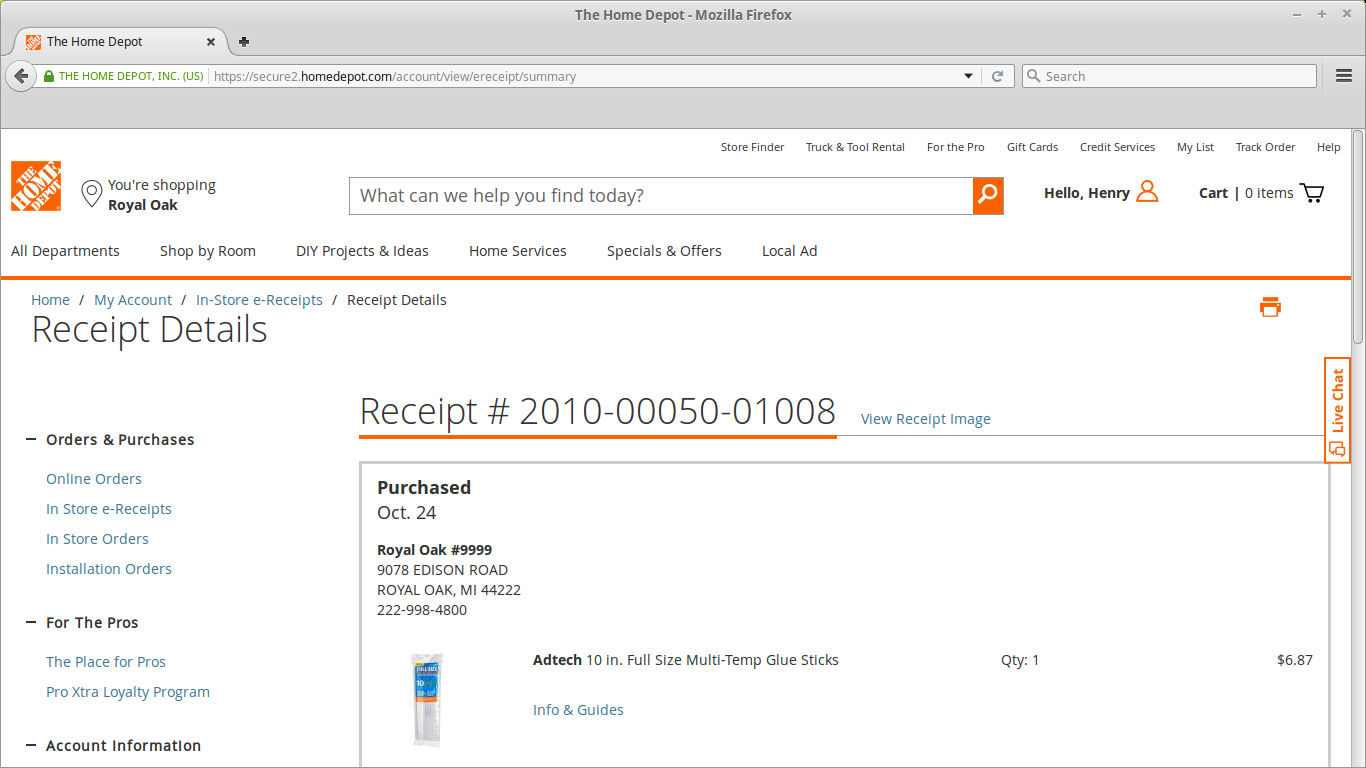1366x768 pixels.
Task: Open In Store Orders sidebar link
Action: [x=97, y=539]
